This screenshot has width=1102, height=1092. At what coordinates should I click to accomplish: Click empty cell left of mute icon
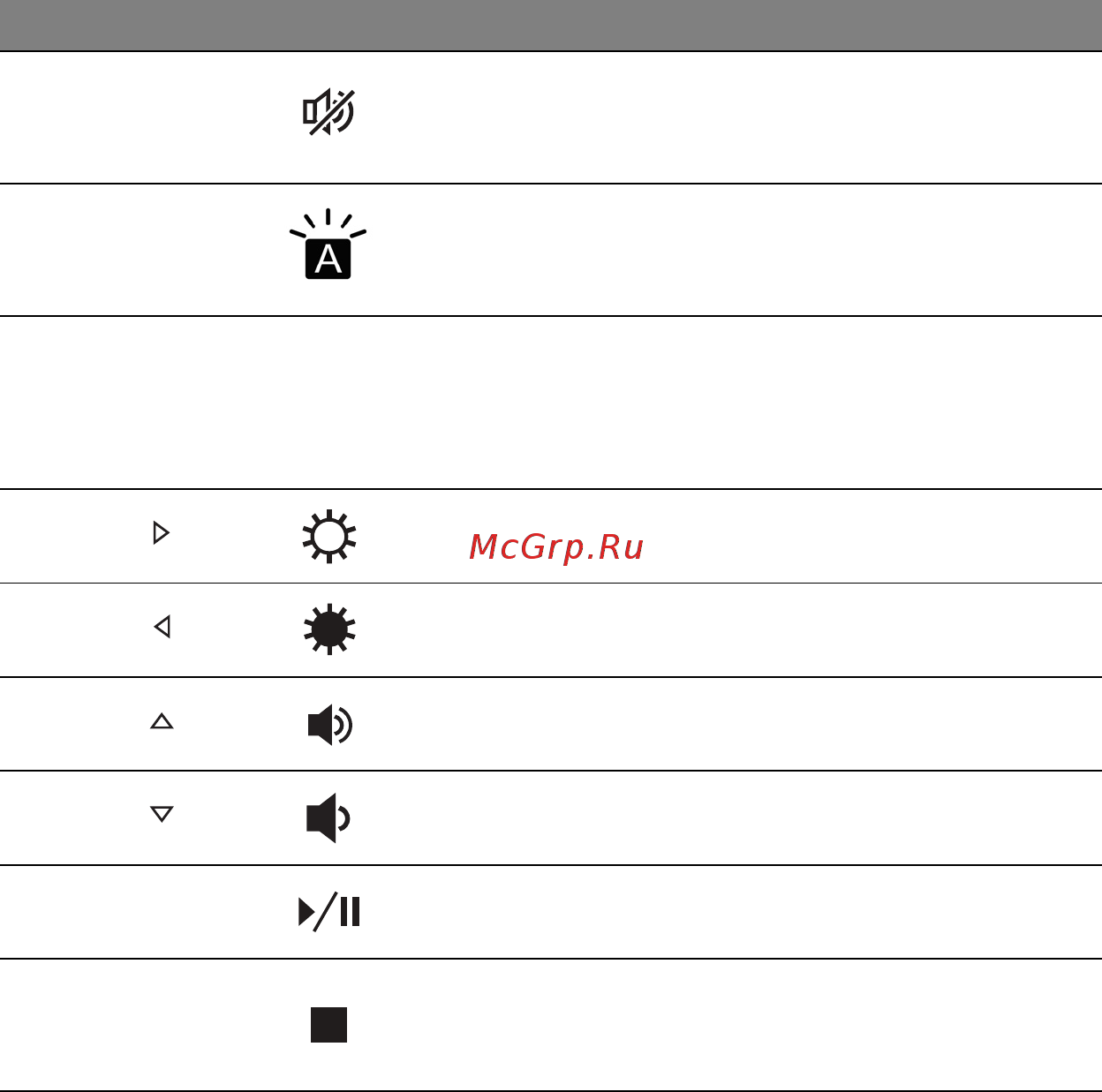coord(132,117)
